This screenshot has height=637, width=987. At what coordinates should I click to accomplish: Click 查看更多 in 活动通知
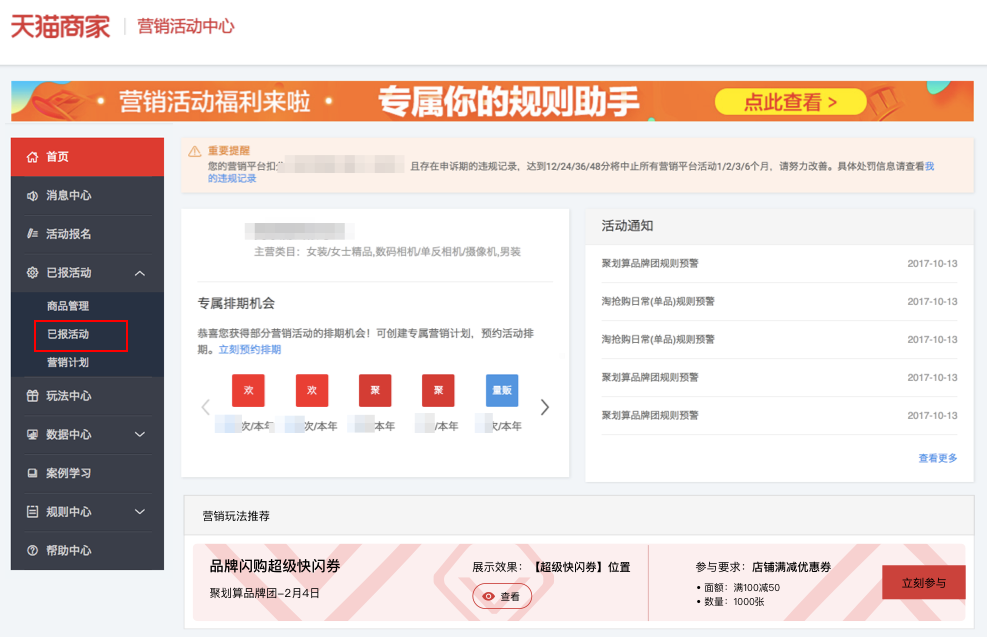(x=937, y=458)
